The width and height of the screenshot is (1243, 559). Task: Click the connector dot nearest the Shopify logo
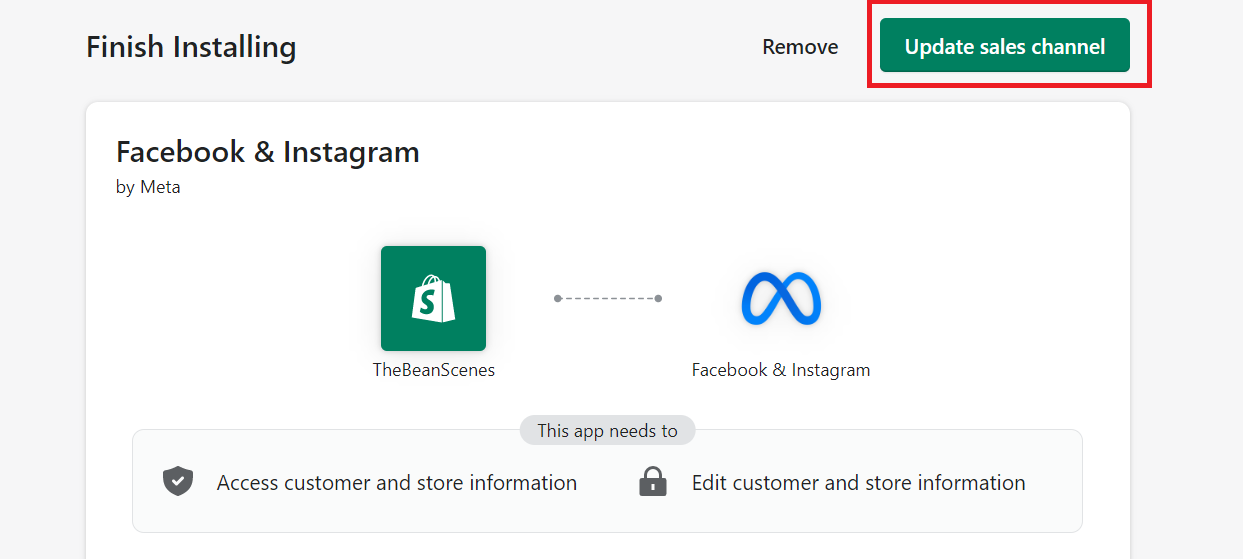click(558, 298)
